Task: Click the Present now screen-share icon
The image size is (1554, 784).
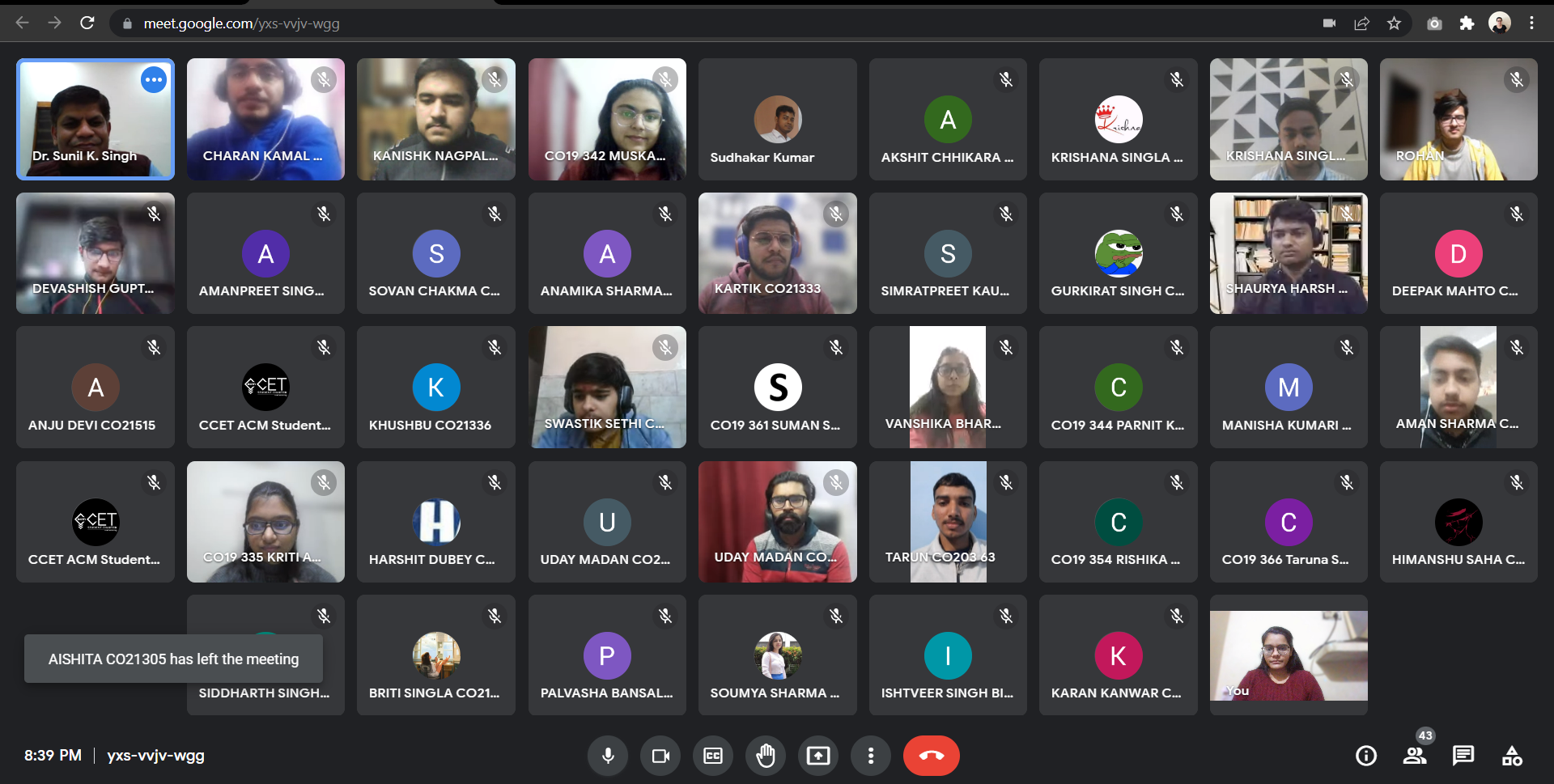Action: pos(818,756)
